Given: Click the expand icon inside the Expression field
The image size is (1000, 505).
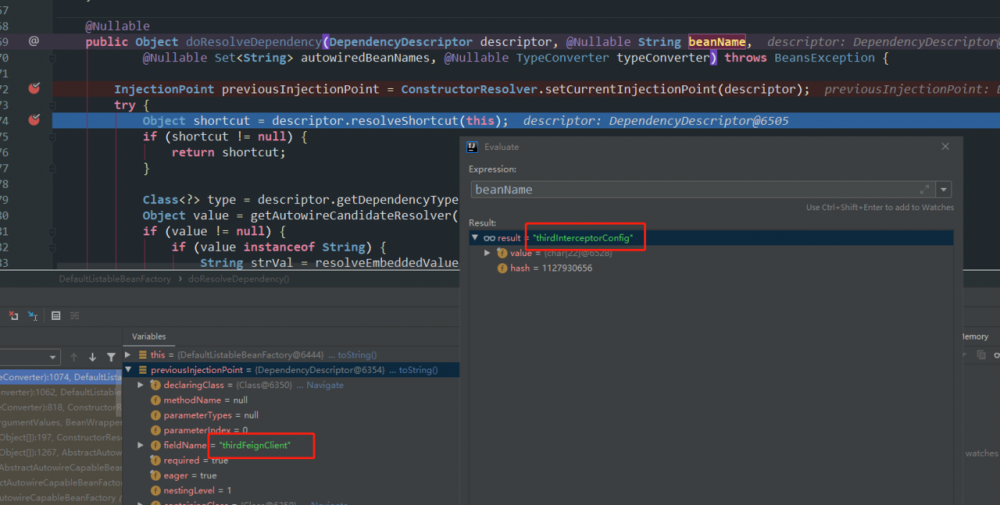Looking at the screenshot, I should 924,189.
